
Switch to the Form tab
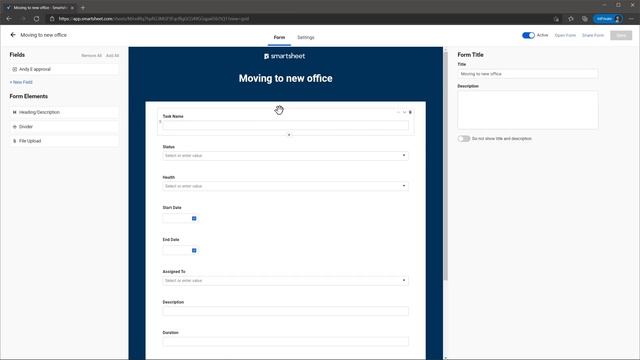pyautogui.click(x=279, y=37)
